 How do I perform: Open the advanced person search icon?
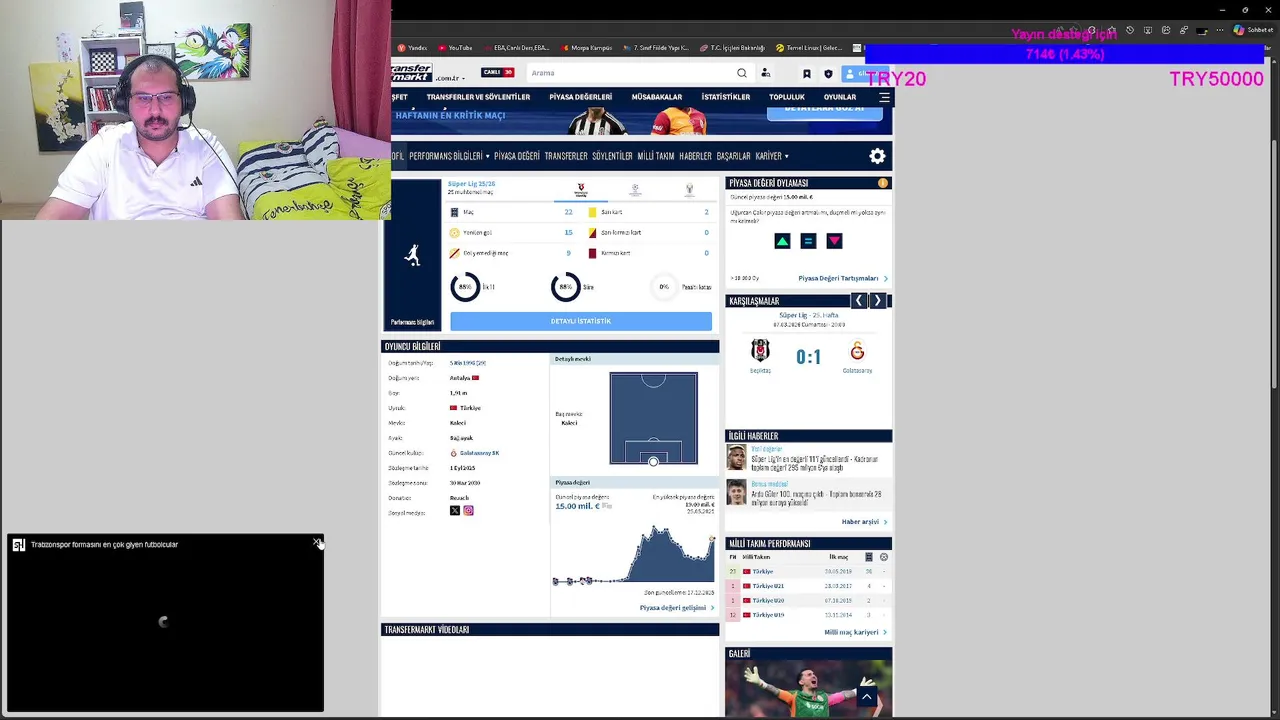[766, 73]
